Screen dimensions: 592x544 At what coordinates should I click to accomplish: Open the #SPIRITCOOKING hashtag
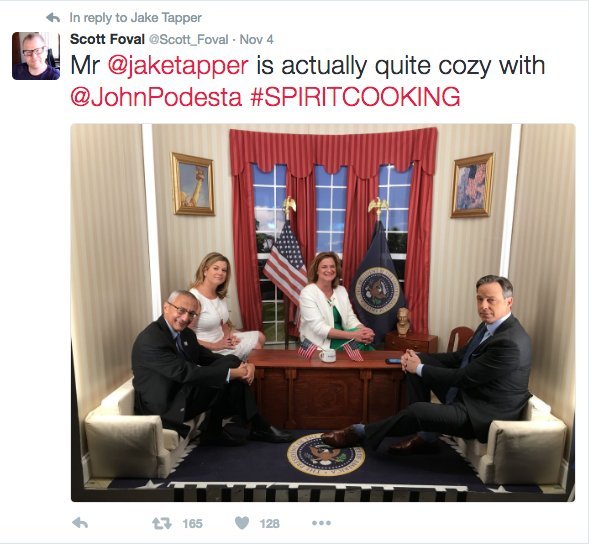click(x=355, y=97)
